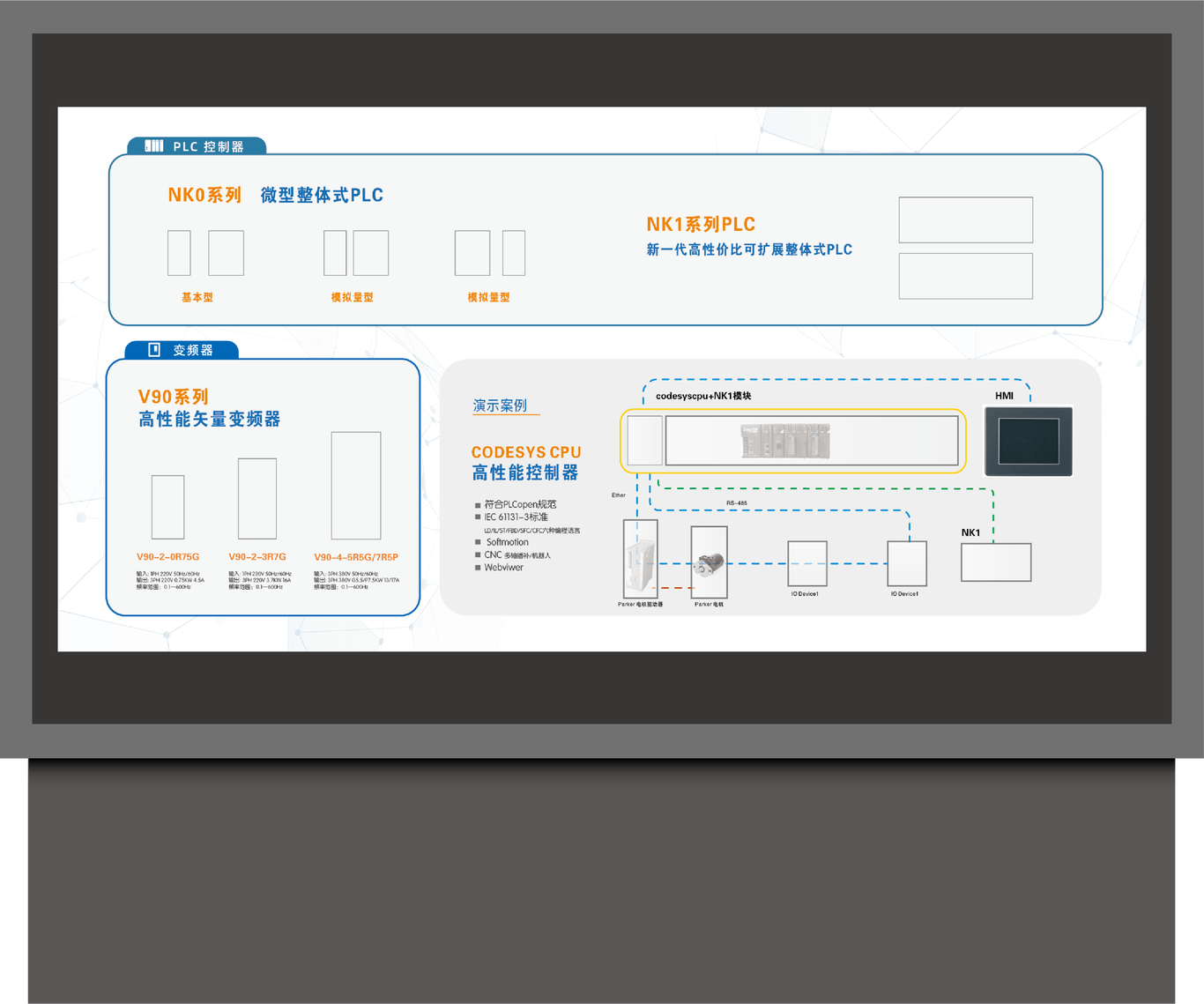1204x1004 pixels.
Task: Open the 演示案例 underlined link
Action: point(500,405)
